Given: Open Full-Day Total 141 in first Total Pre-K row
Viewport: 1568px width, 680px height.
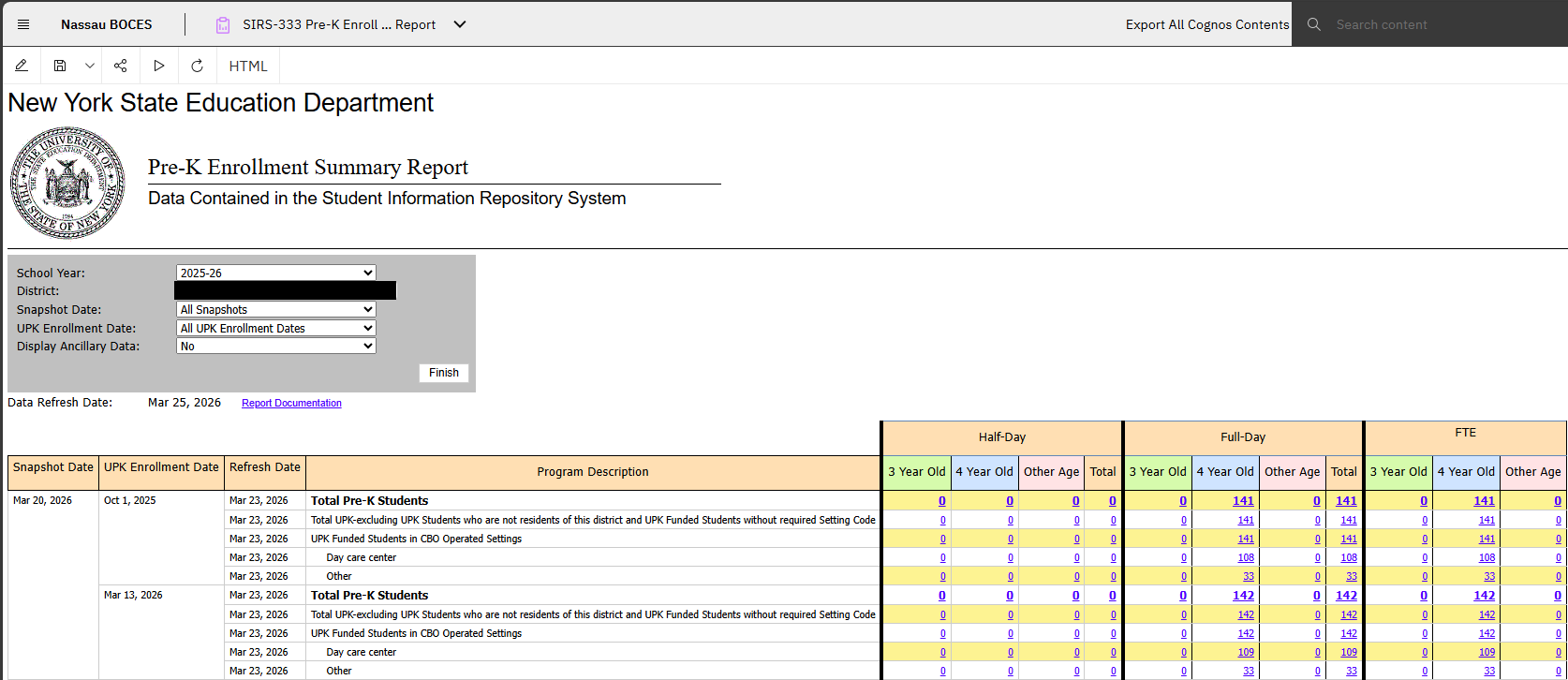Looking at the screenshot, I should click(1346, 501).
